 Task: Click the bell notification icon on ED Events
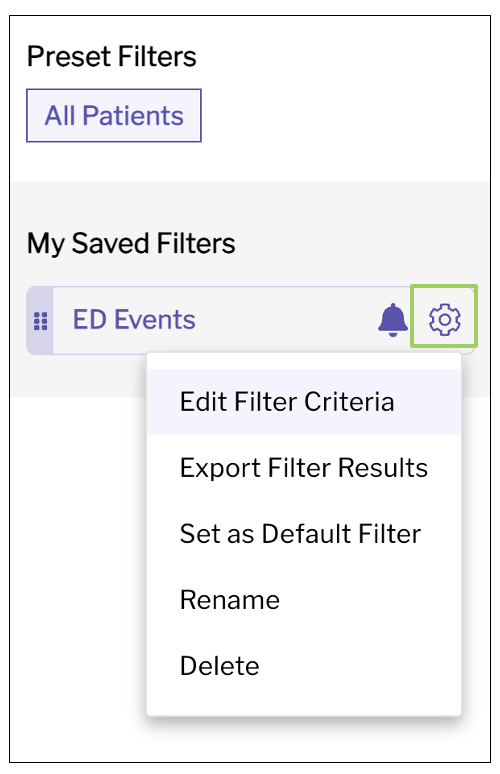point(393,320)
